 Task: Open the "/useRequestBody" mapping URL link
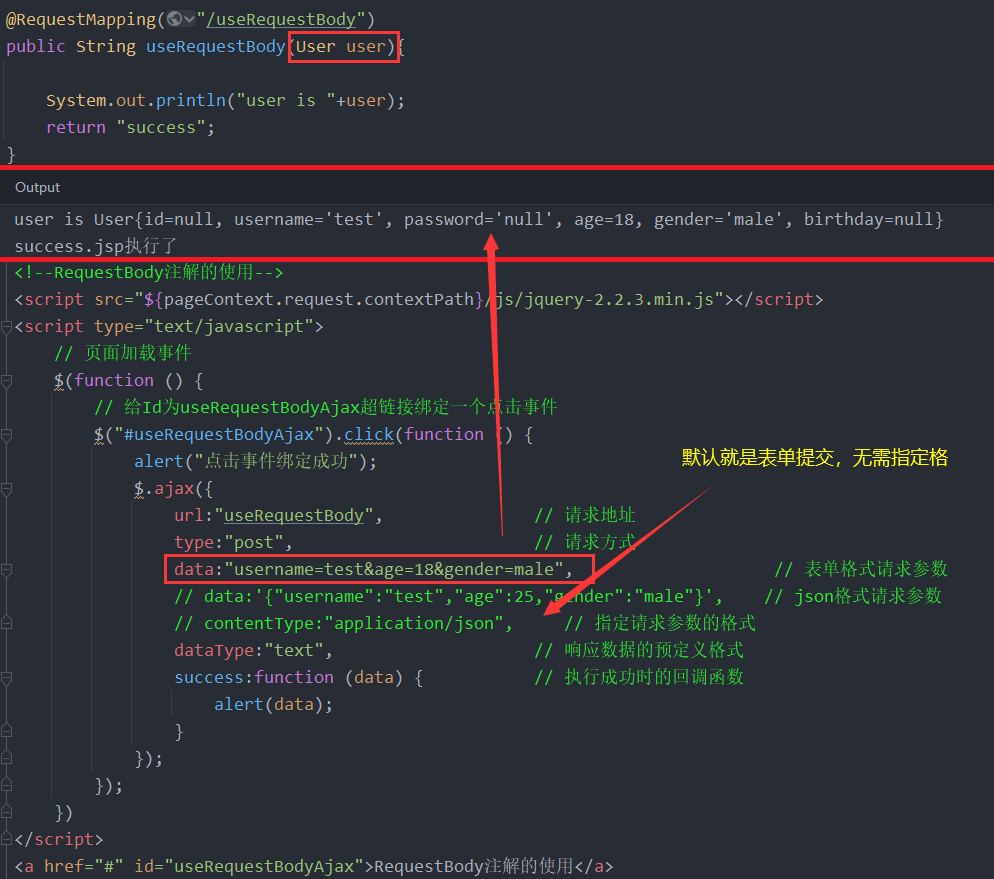(x=282, y=19)
